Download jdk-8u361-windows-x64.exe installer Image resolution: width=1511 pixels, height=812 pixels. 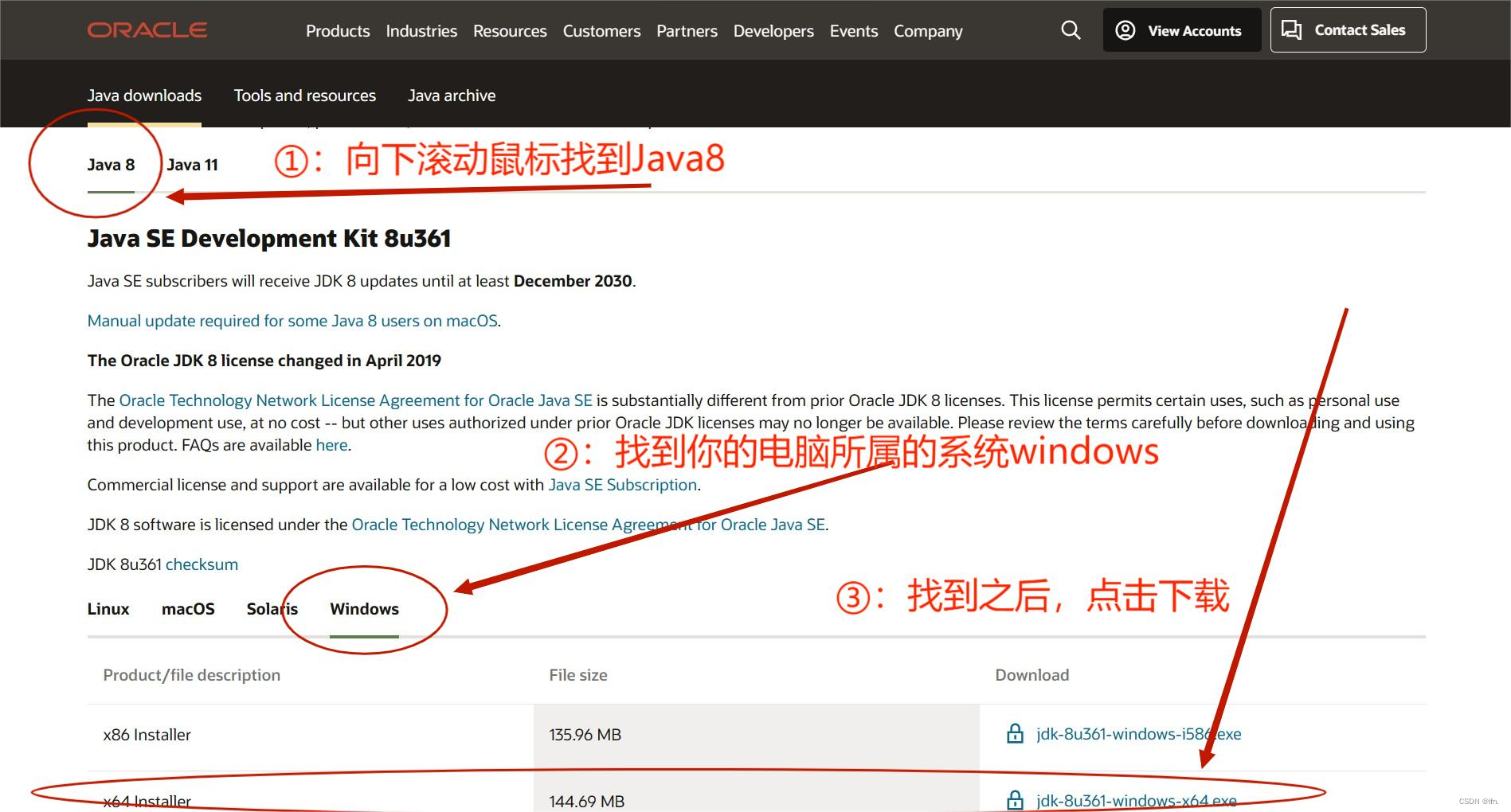(1136, 800)
